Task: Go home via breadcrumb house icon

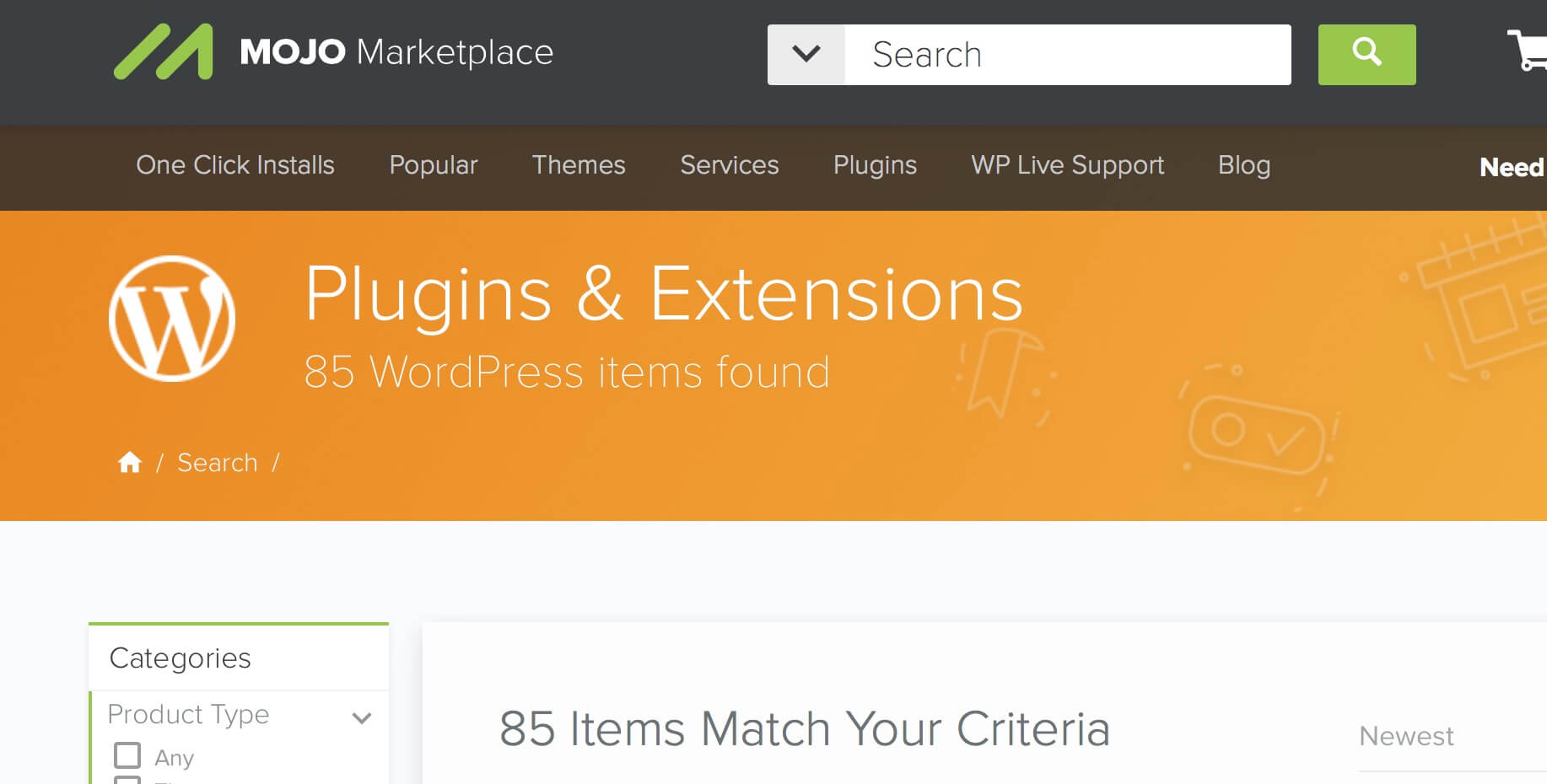Action: coord(130,462)
